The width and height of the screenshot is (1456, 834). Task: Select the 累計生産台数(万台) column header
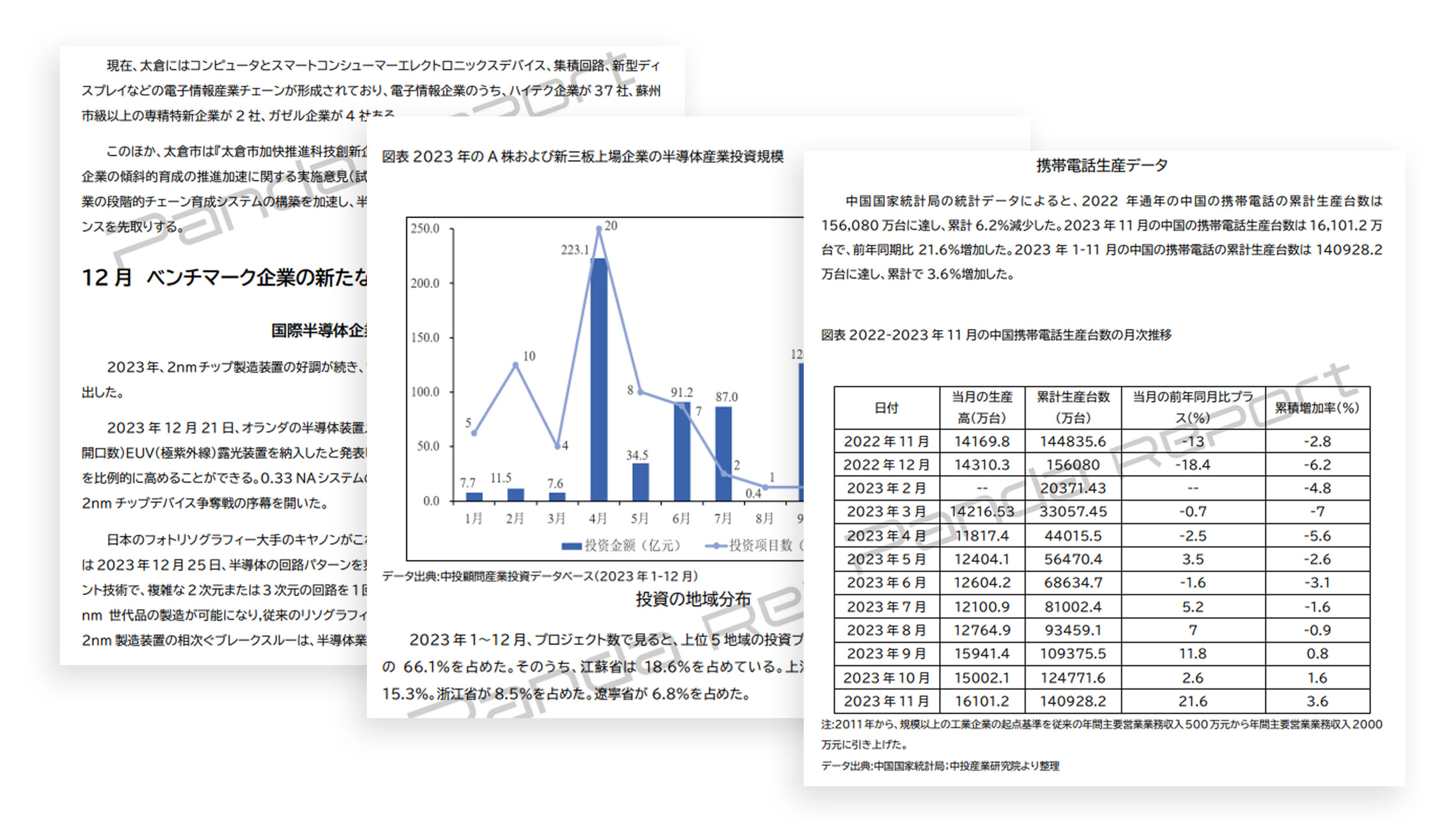click(1073, 408)
